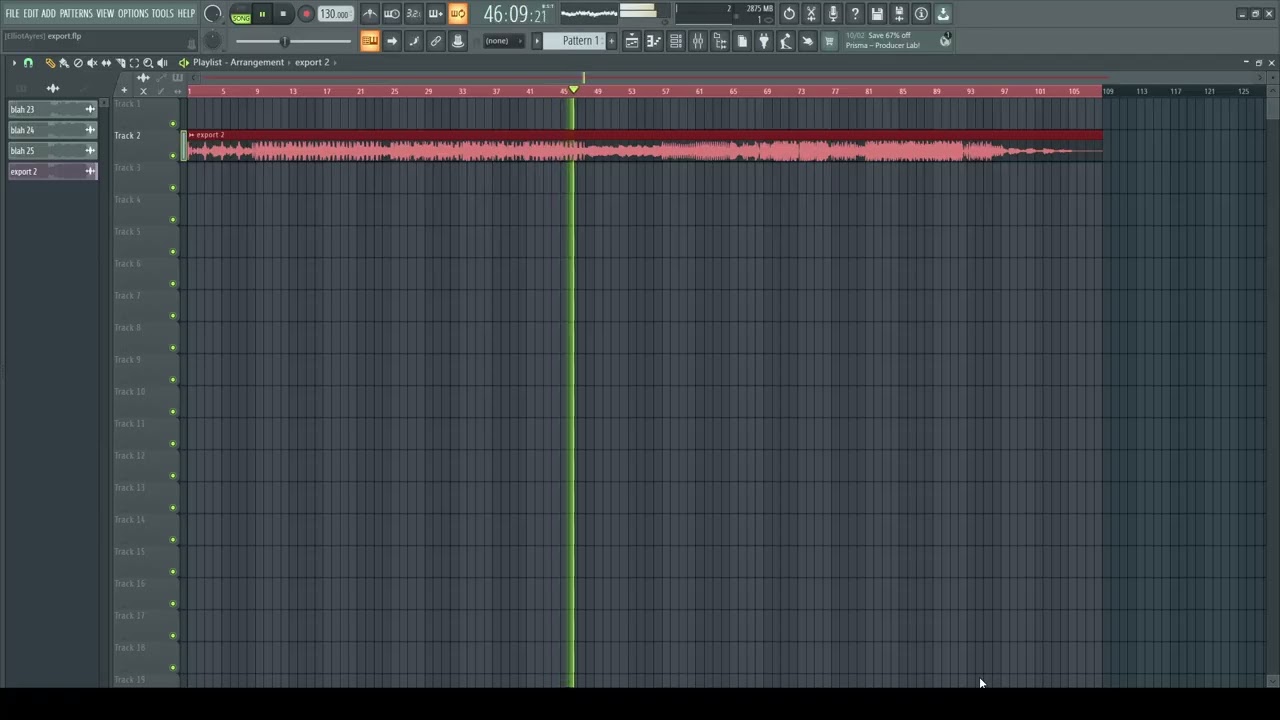
Task: Click the microphone recording icon
Action: click(833, 14)
